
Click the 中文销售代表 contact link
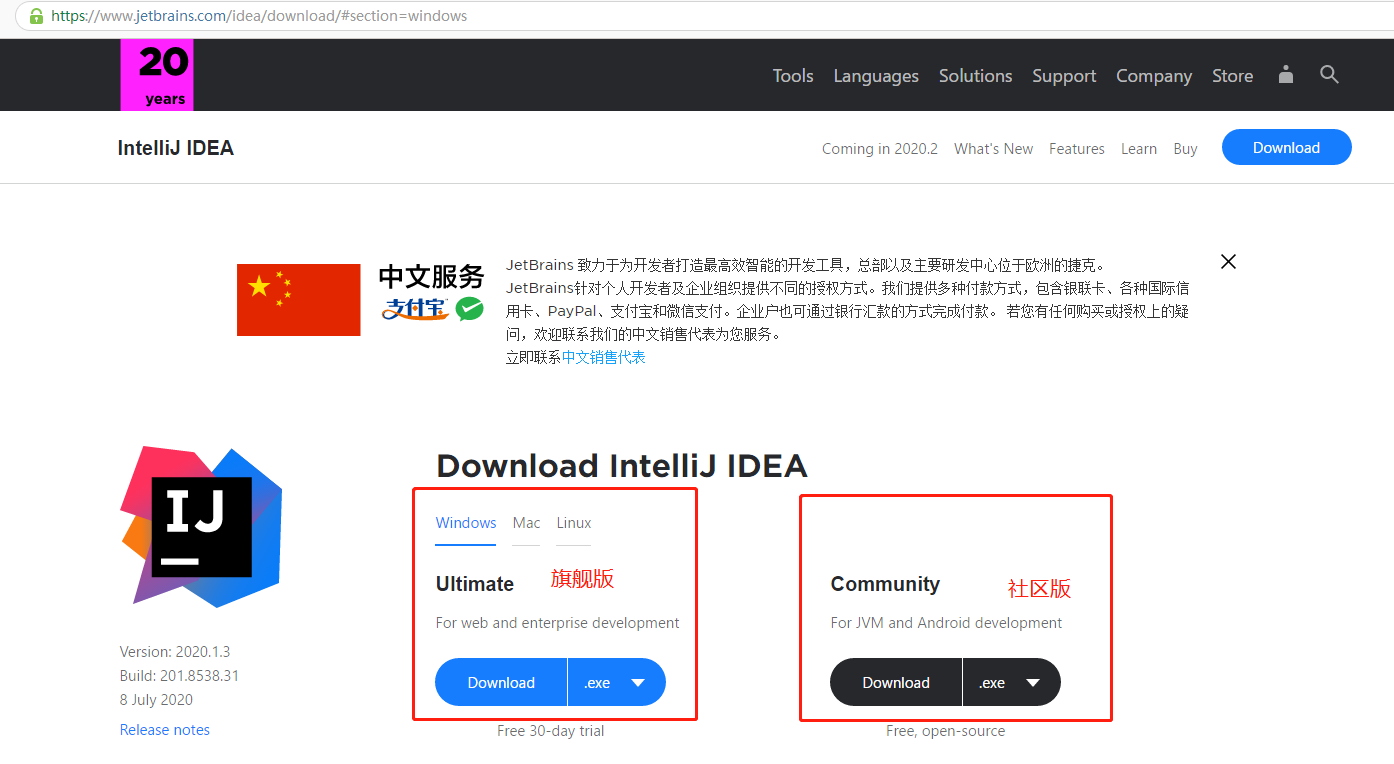click(604, 357)
